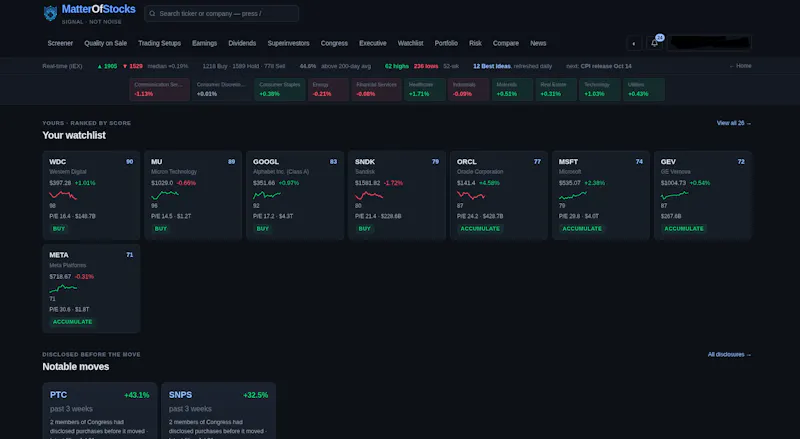The image size is (800, 439).
Task: Open the MU Micron Technology card
Action: point(193,195)
